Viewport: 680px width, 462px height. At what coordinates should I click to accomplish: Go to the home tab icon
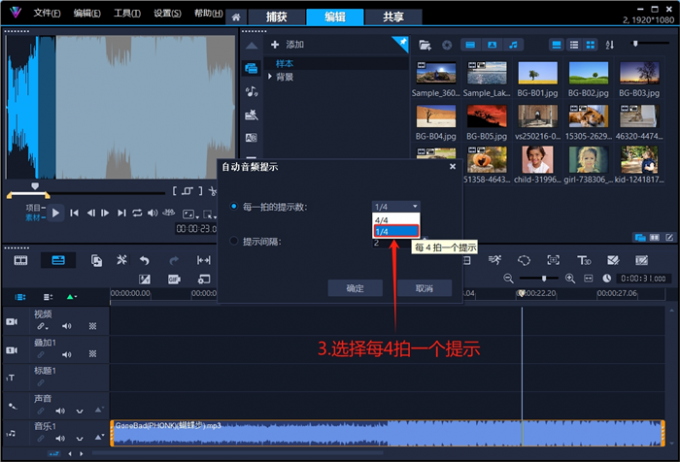(x=236, y=17)
